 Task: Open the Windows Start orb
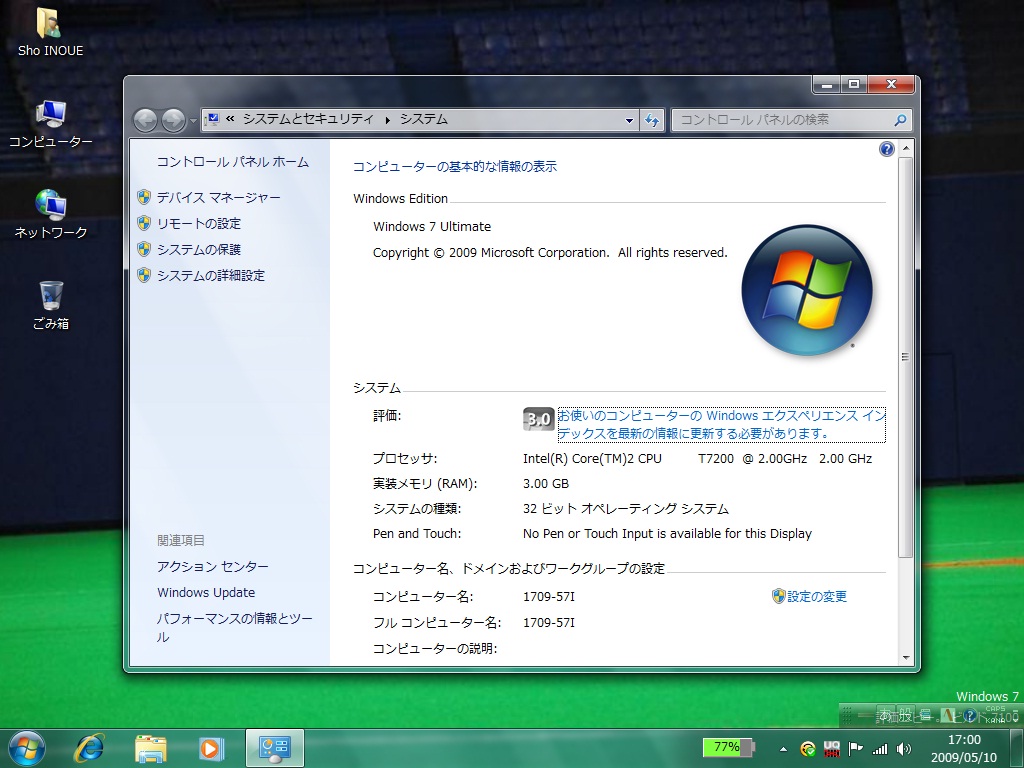(x=27, y=748)
